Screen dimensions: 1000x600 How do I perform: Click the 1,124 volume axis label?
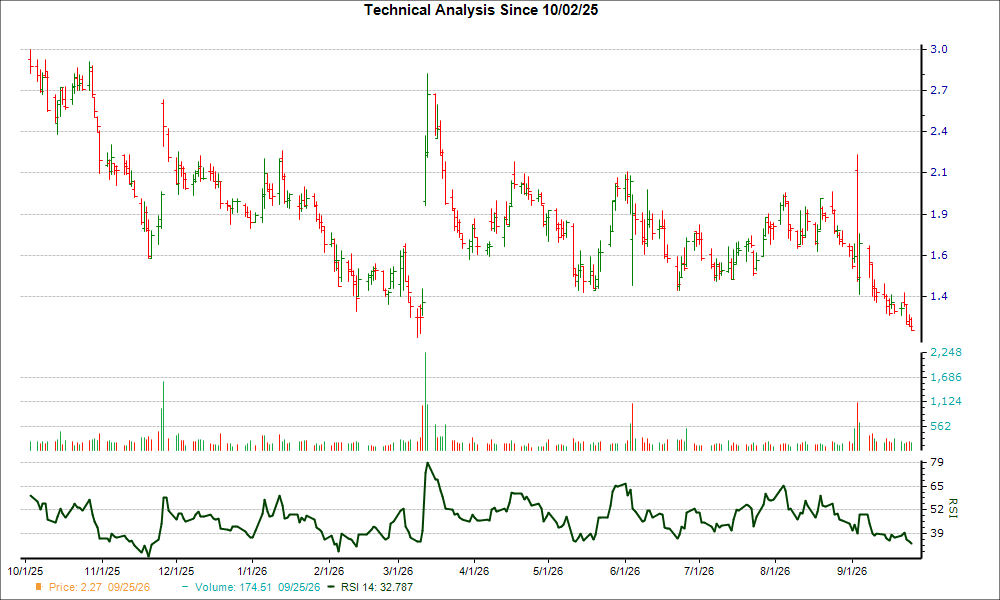pos(946,402)
